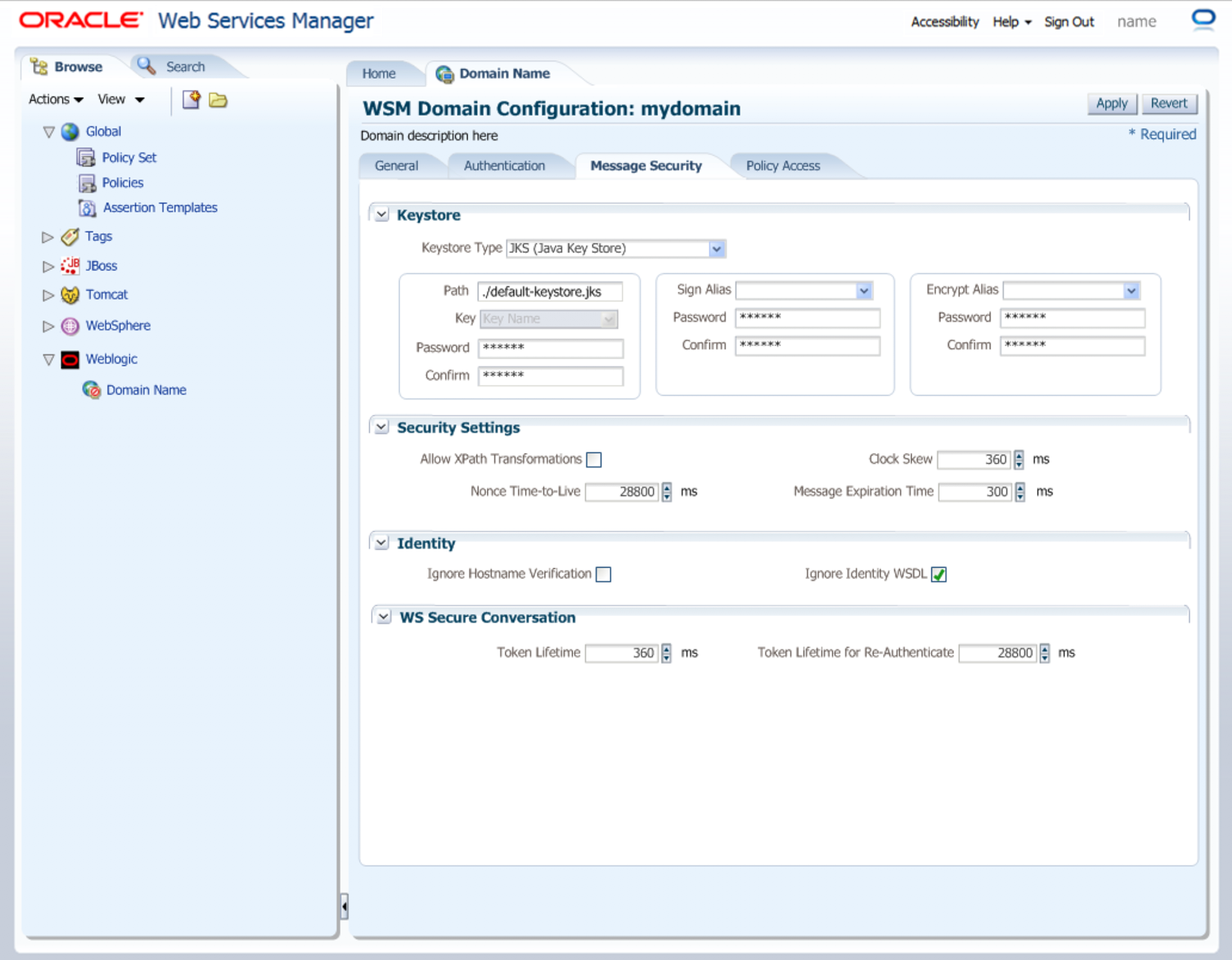The image size is (1232, 960).
Task: Collapse the Identity section
Action: [x=382, y=544]
